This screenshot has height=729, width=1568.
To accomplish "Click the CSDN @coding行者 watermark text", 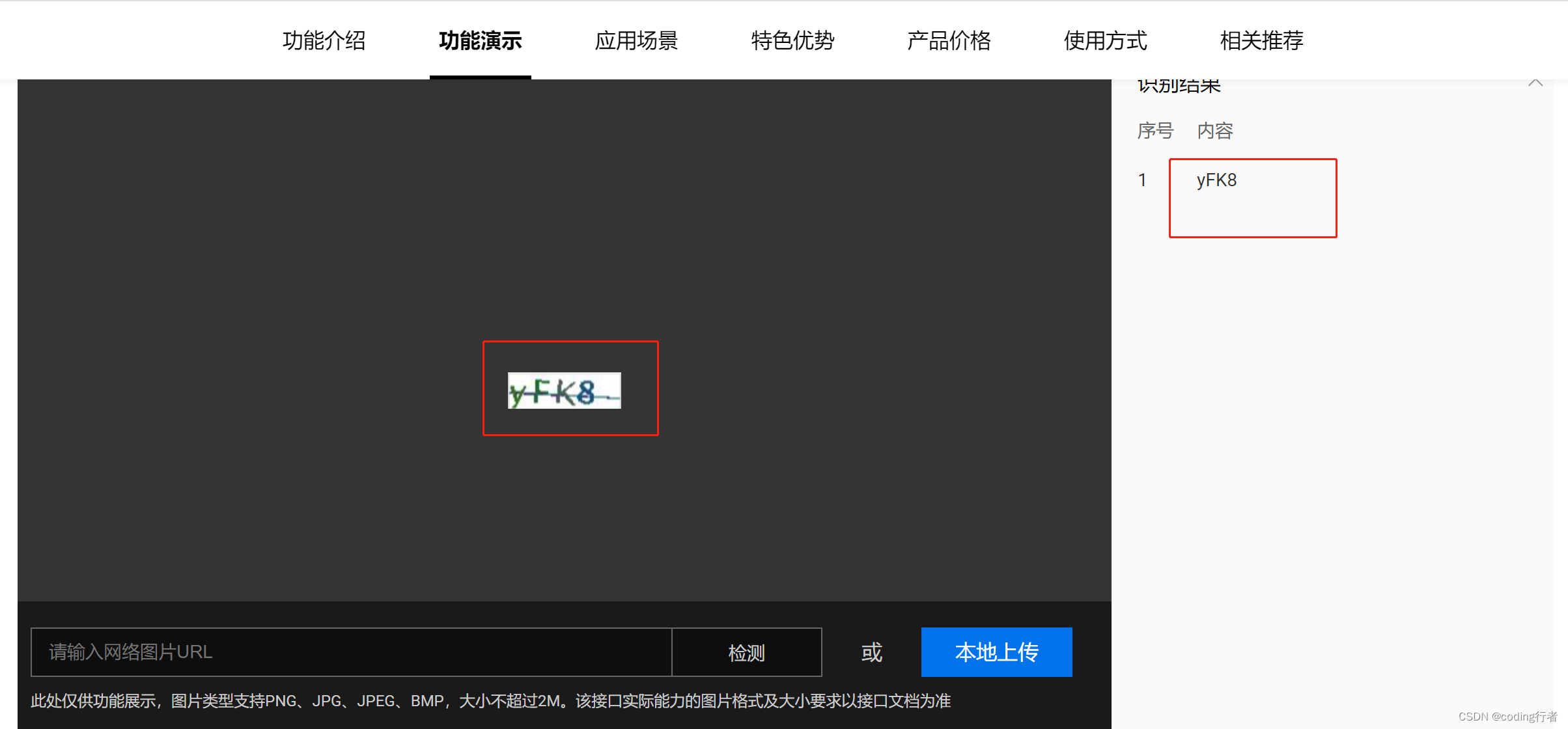I will [x=1505, y=717].
